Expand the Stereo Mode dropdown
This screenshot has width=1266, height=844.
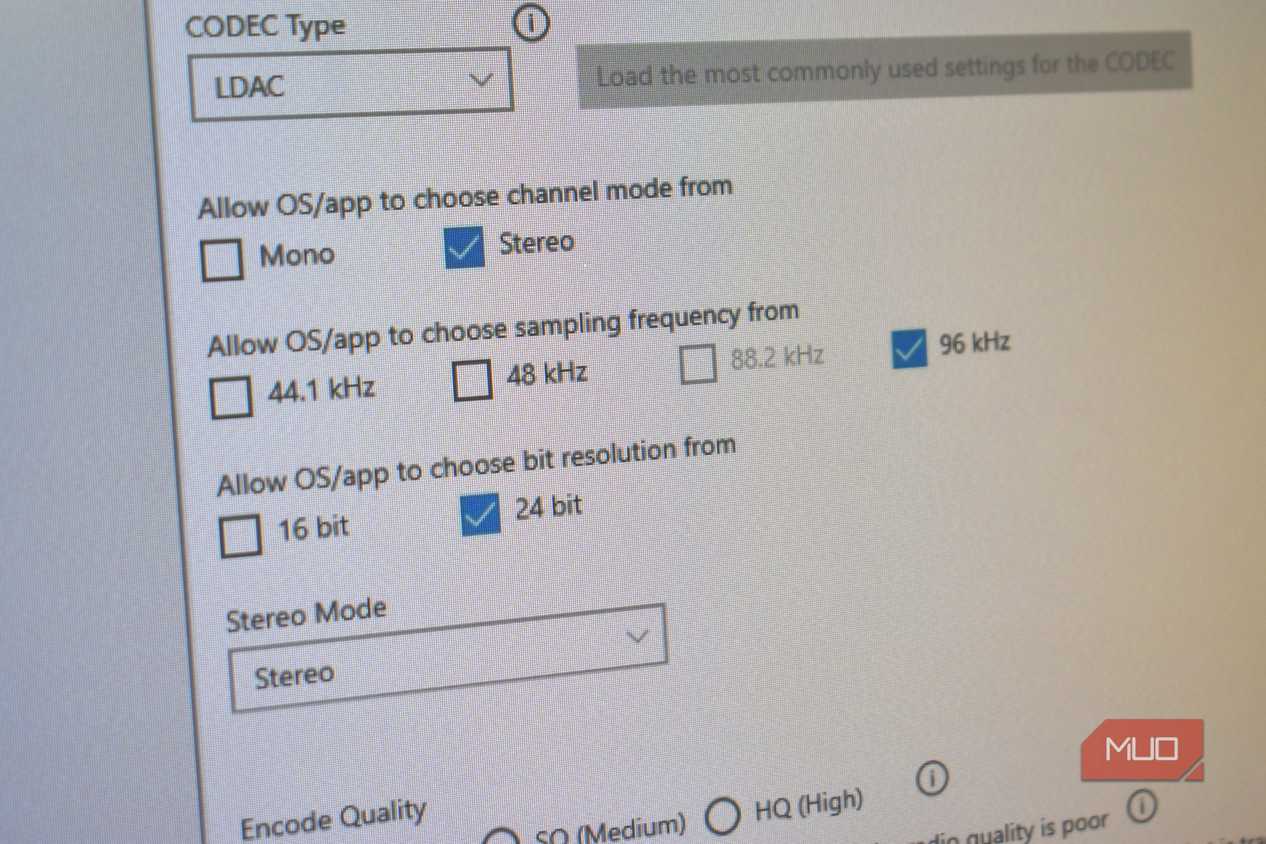tap(447, 658)
